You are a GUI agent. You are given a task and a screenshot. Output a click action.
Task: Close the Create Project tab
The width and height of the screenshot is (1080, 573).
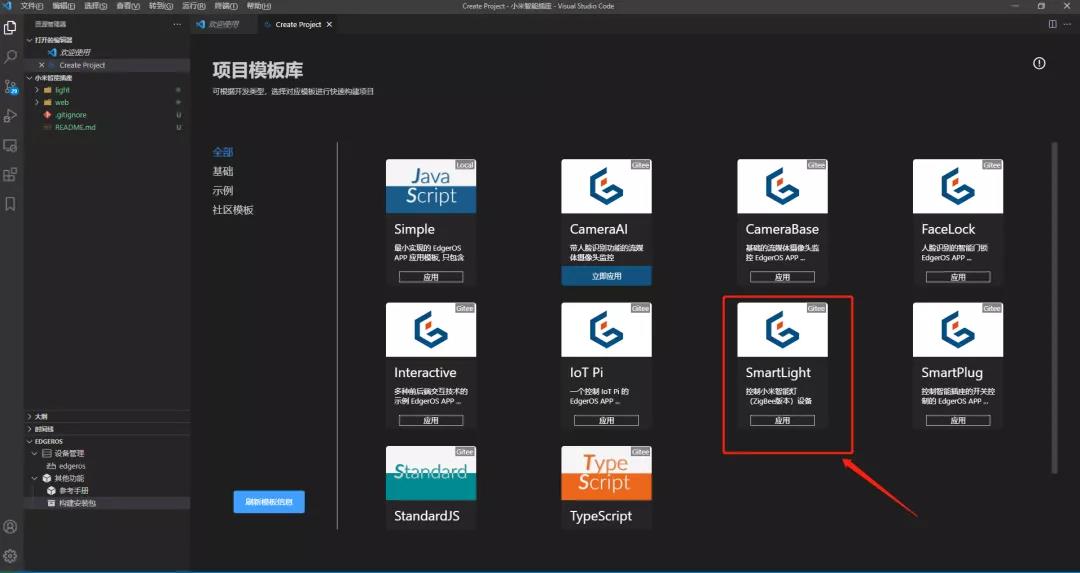[329, 24]
